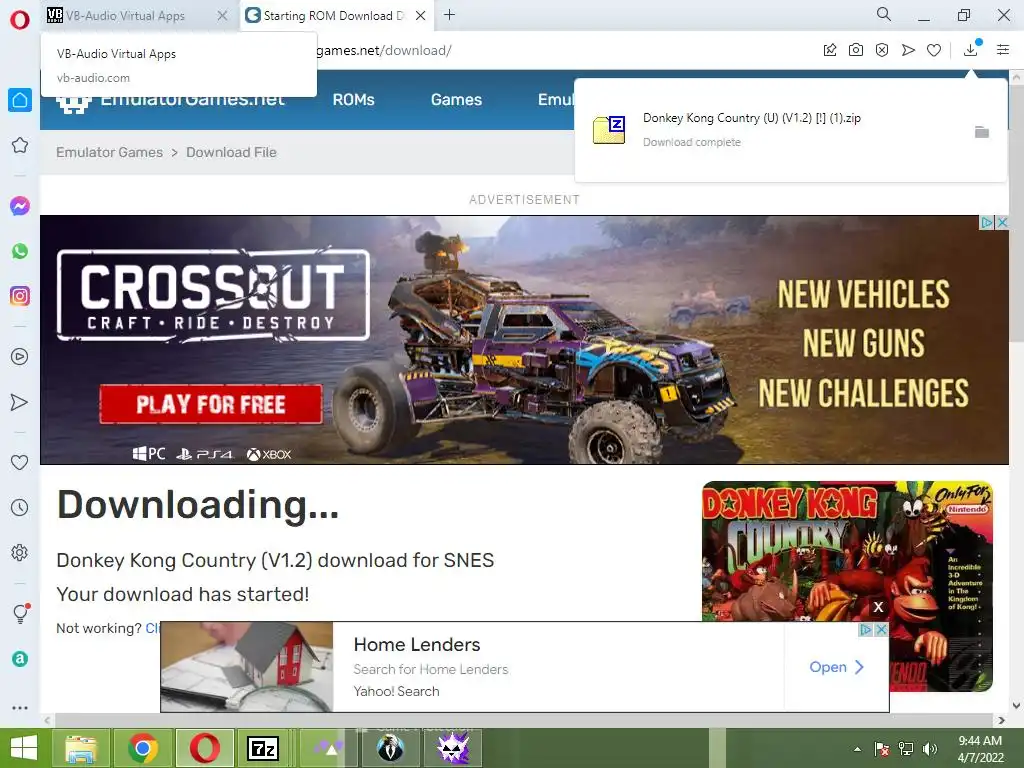The image size is (1024, 768).
Task: Open the Player sidebar icon
Action: (20, 357)
